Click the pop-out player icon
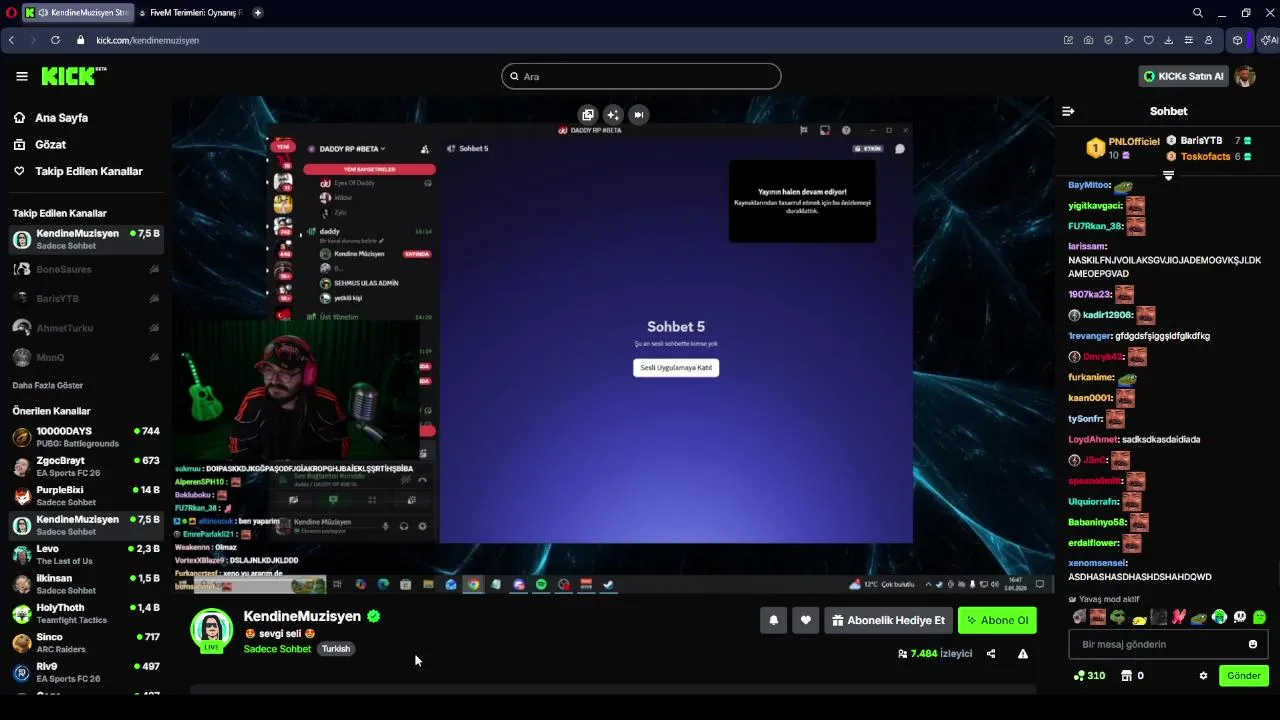 [x=588, y=114]
